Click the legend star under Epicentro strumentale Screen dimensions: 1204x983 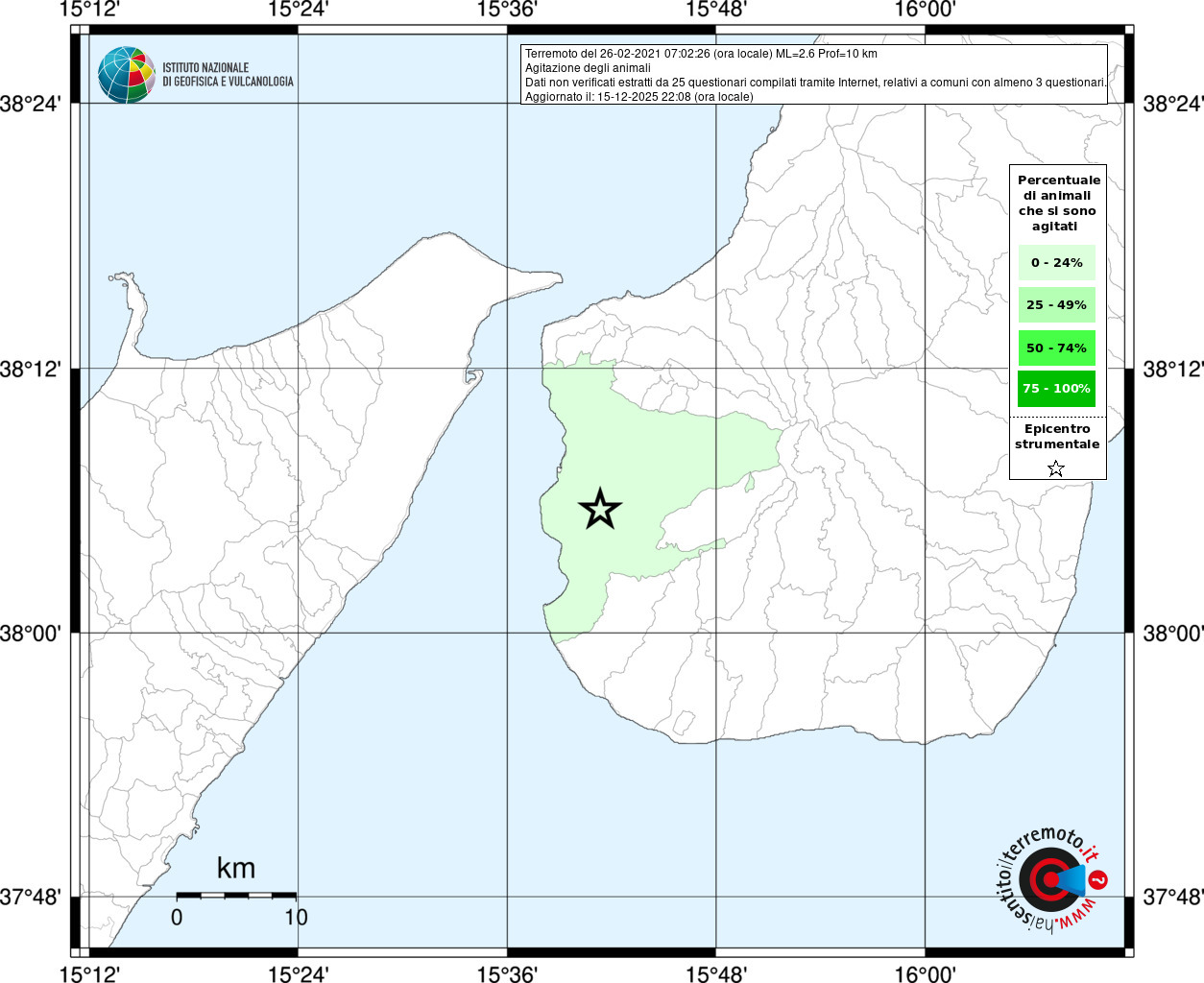point(1056,468)
